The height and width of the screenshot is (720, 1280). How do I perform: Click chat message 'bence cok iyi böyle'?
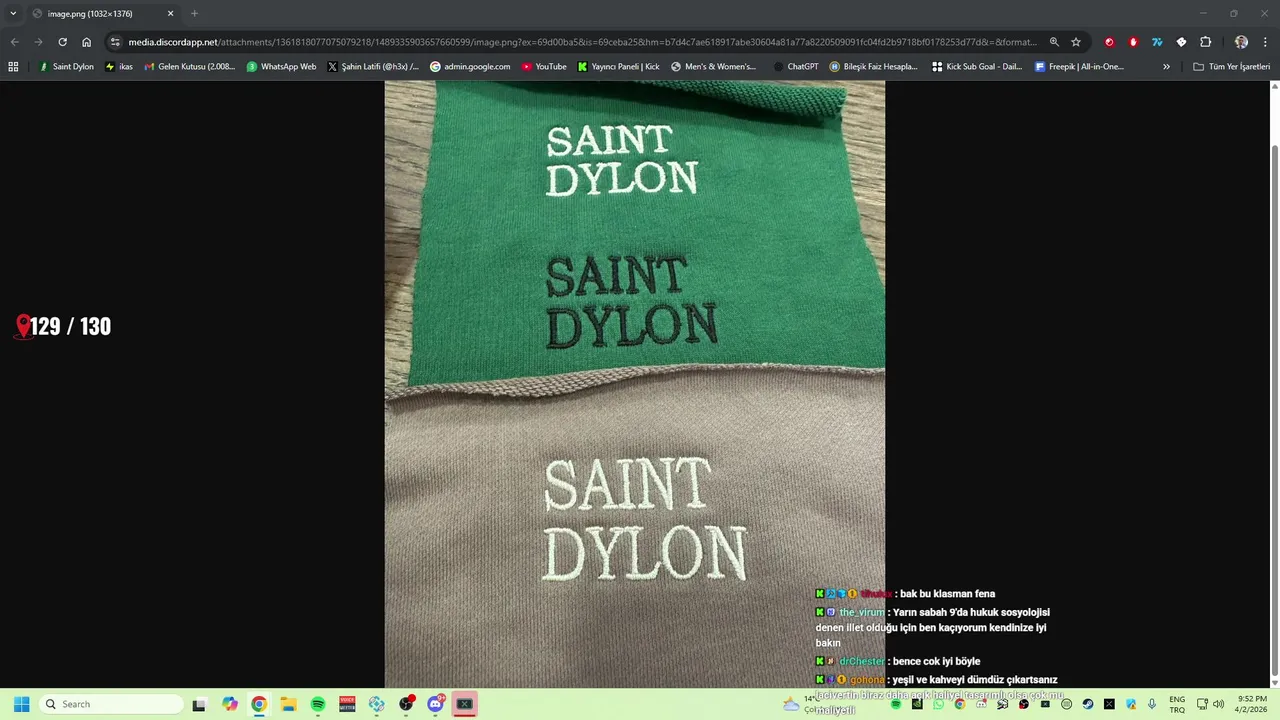click(936, 661)
